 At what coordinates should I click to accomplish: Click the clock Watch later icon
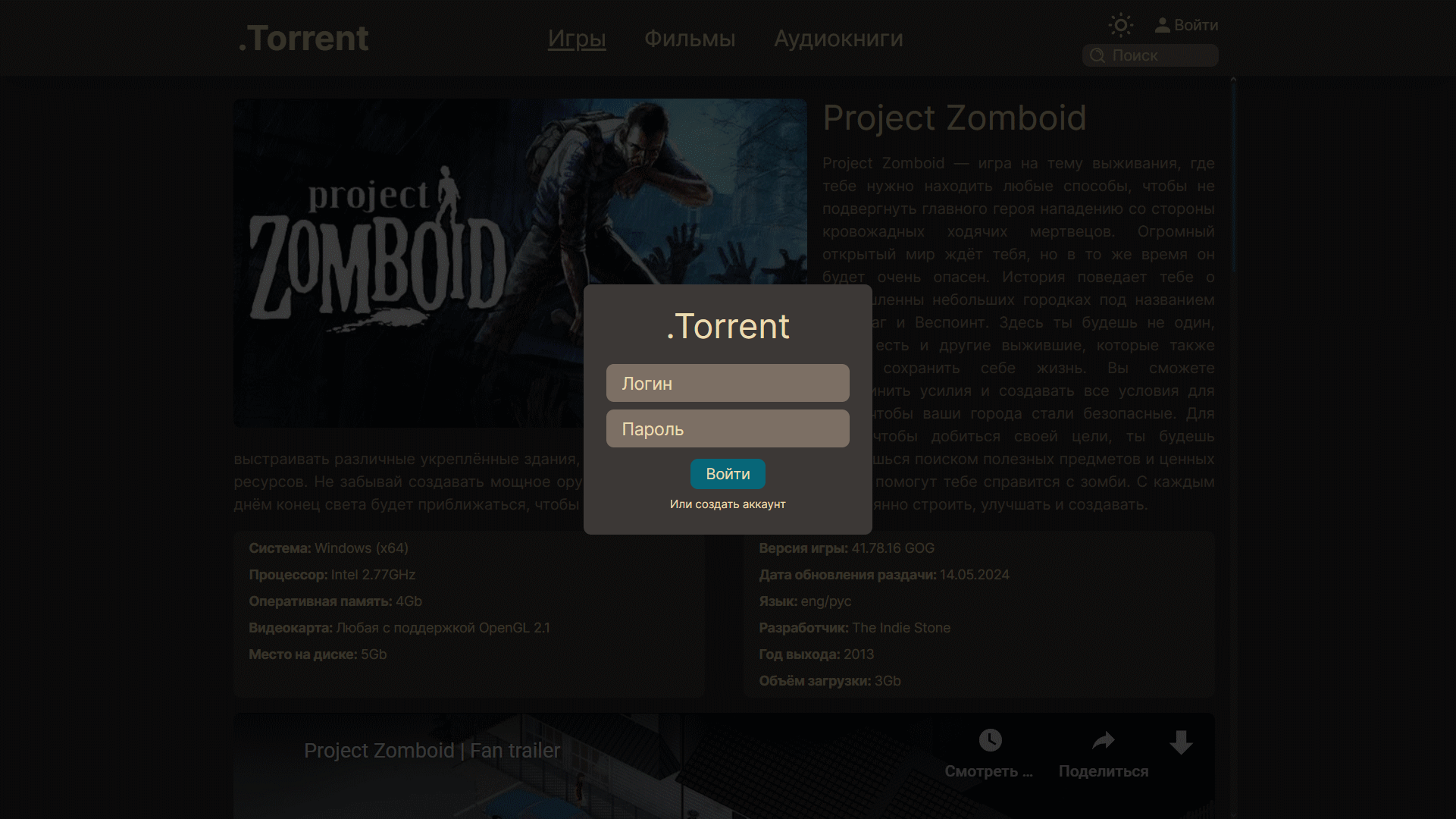[990, 740]
